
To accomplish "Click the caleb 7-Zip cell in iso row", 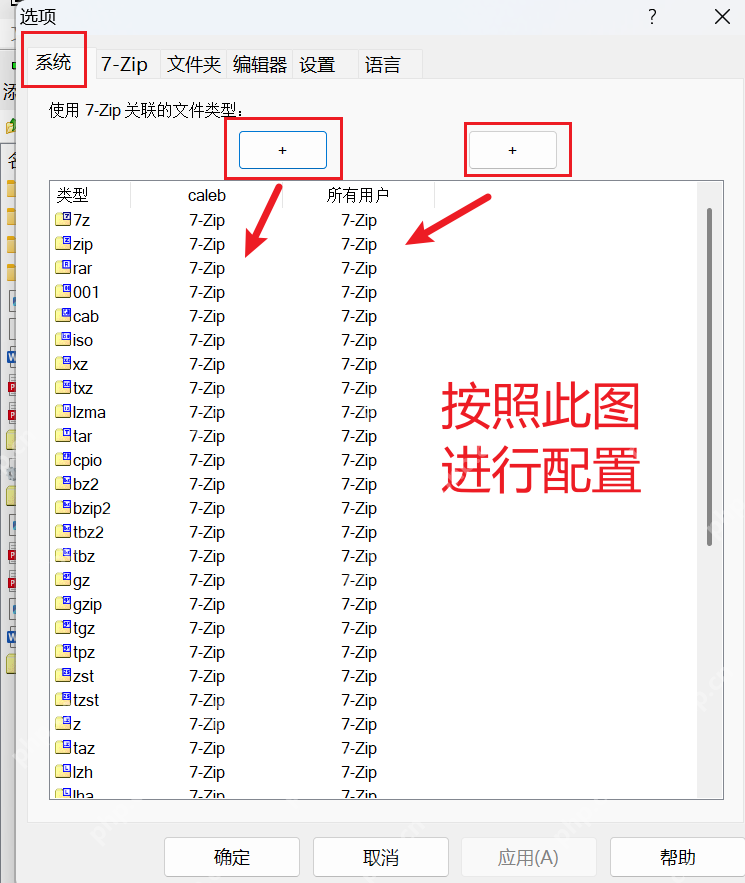I will [x=207, y=340].
